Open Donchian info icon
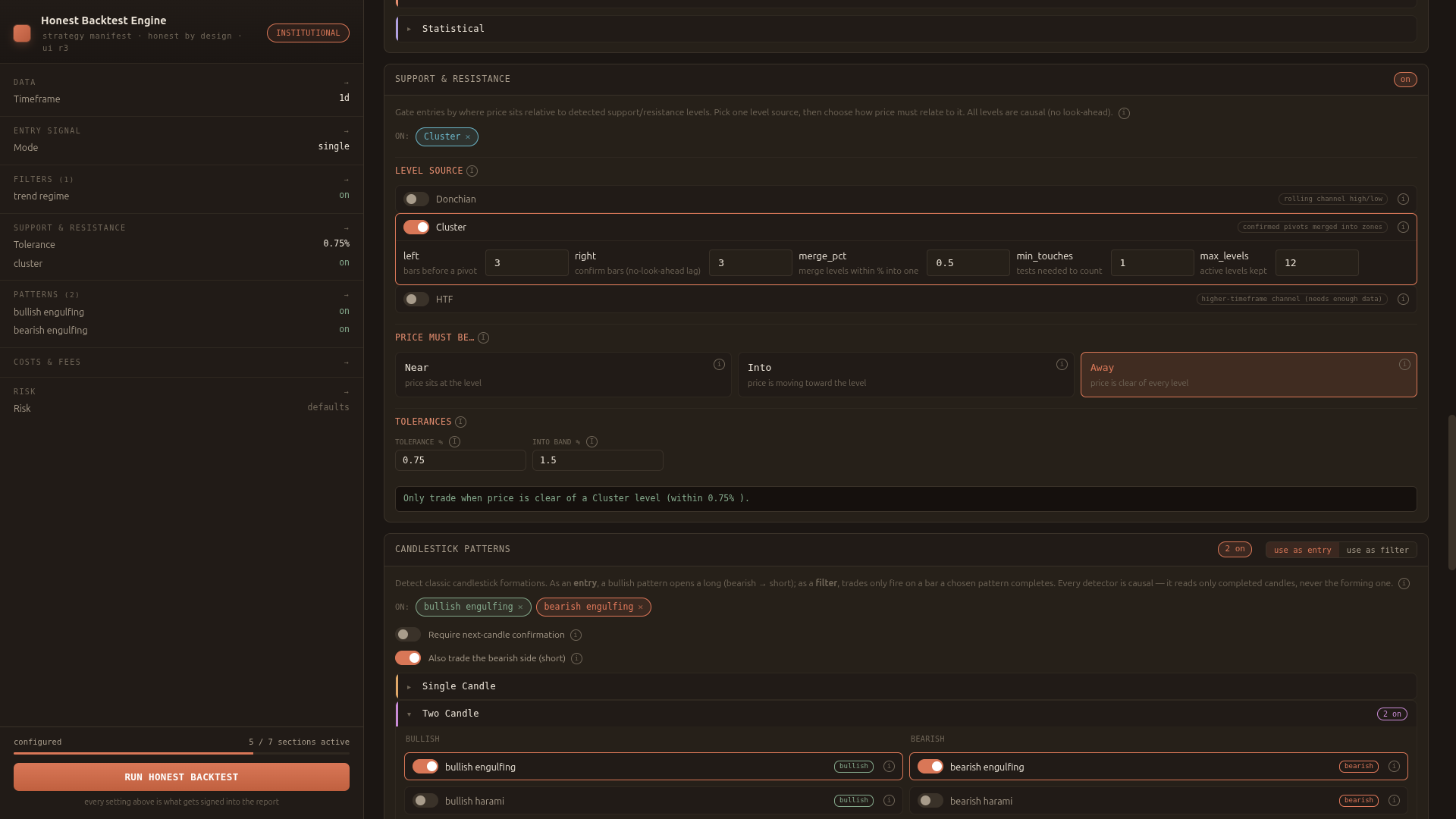Screen dimensions: 1456x819 [1403, 199]
